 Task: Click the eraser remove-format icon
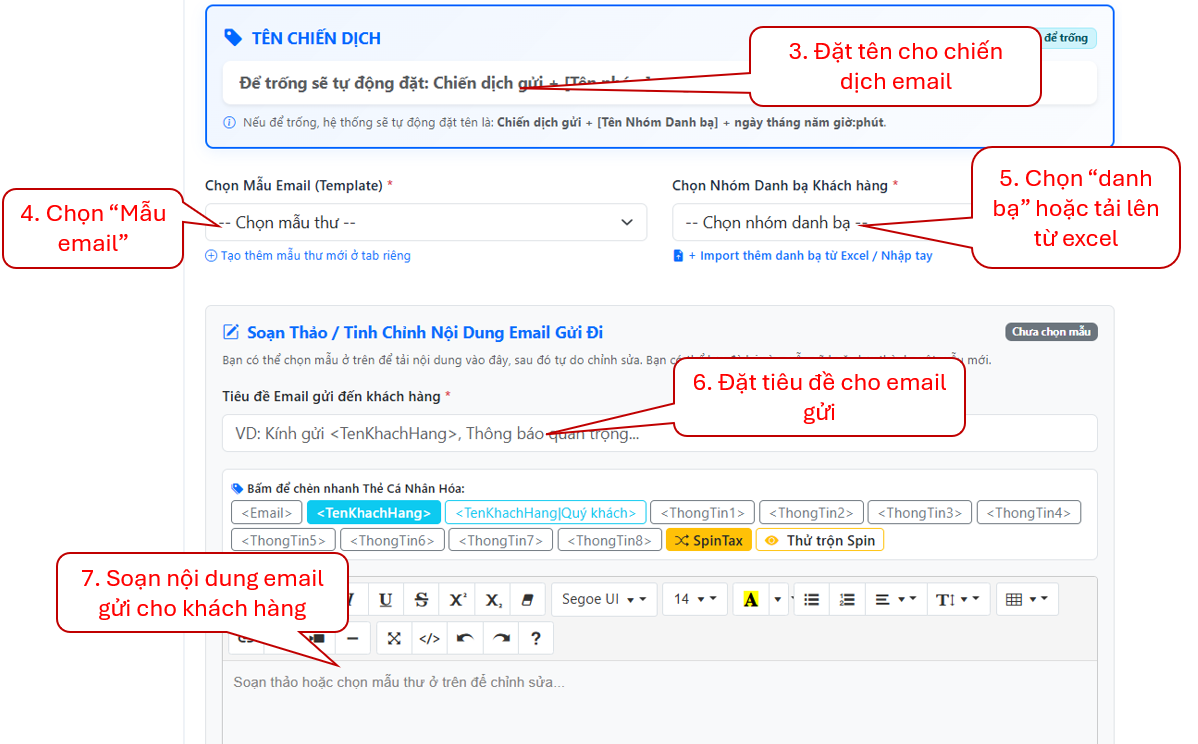coord(528,600)
